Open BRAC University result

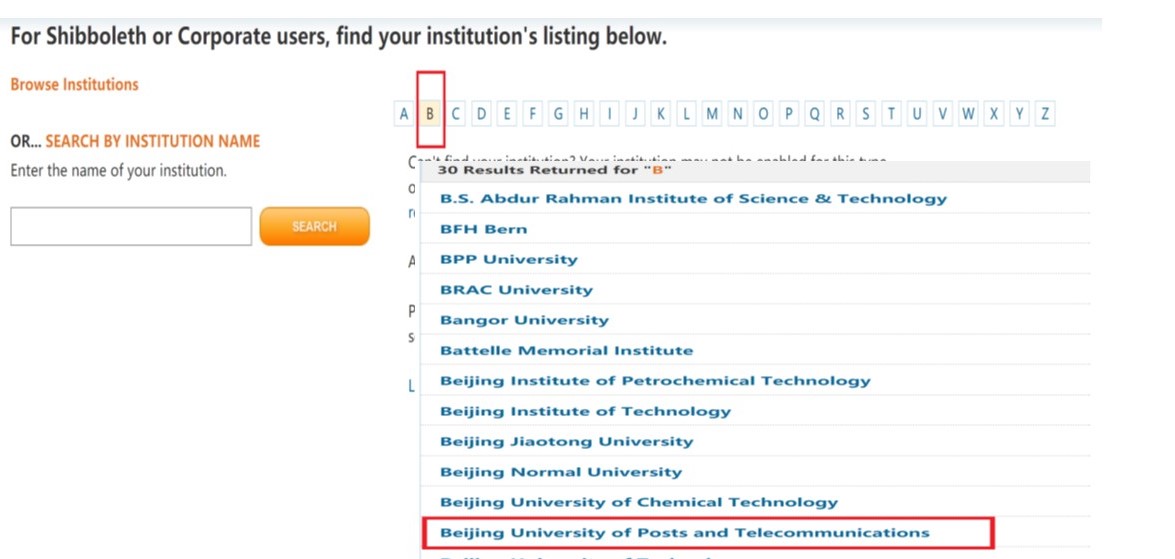pyautogui.click(x=516, y=290)
